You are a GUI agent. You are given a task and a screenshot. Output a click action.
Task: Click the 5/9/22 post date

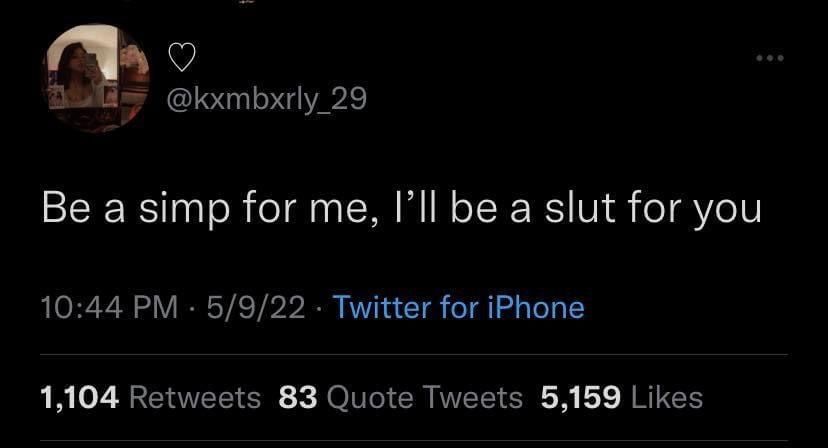(256, 307)
